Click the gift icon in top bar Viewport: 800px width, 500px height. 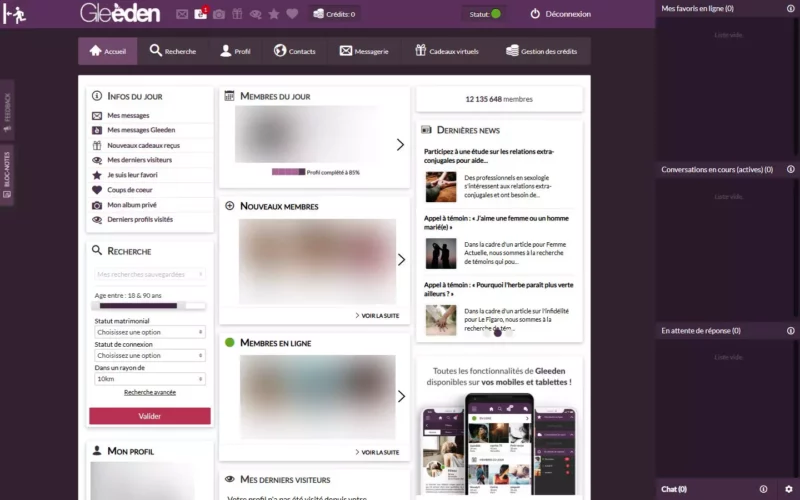[237, 14]
